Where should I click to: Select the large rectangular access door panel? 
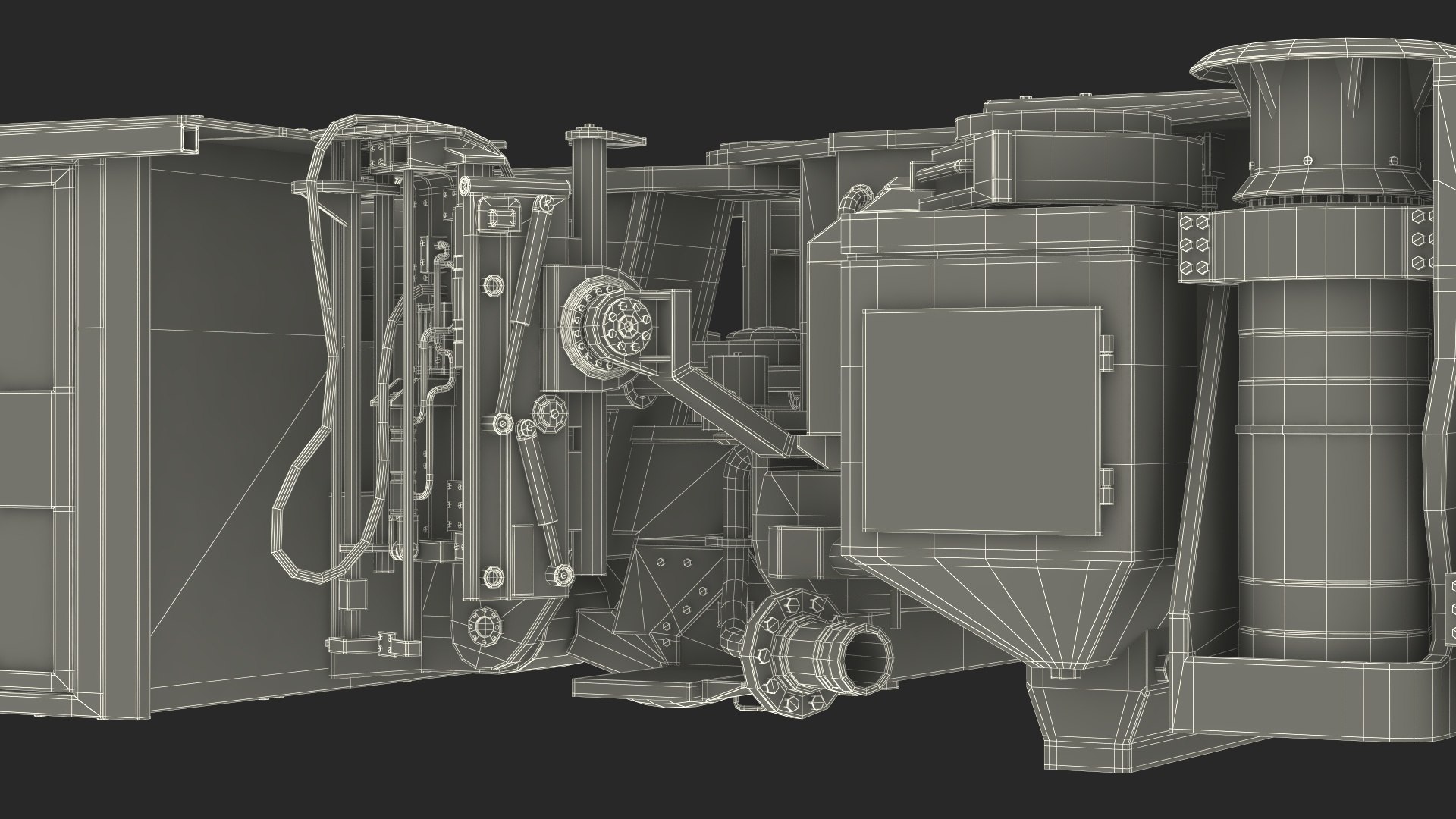coord(982,419)
